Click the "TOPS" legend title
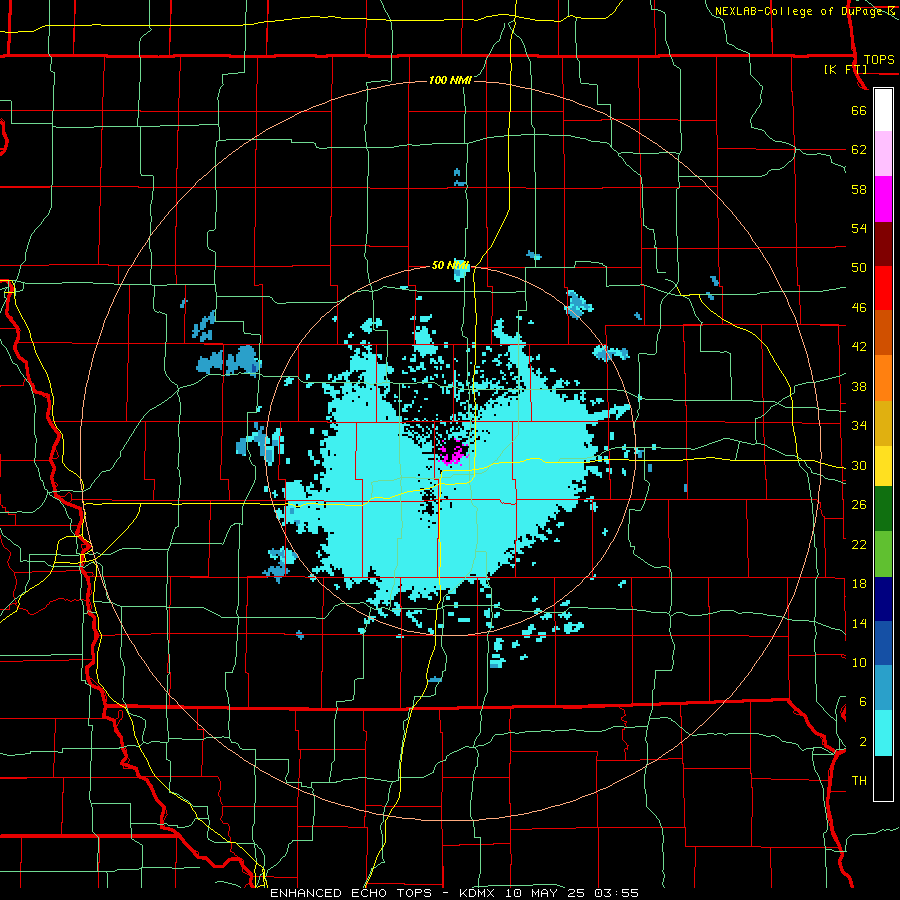This screenshot has height=900, width=900. 879,59
